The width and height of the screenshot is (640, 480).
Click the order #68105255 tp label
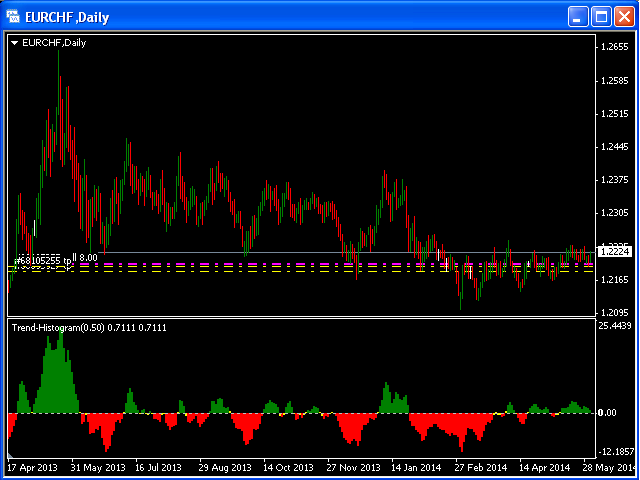[43, 260]
